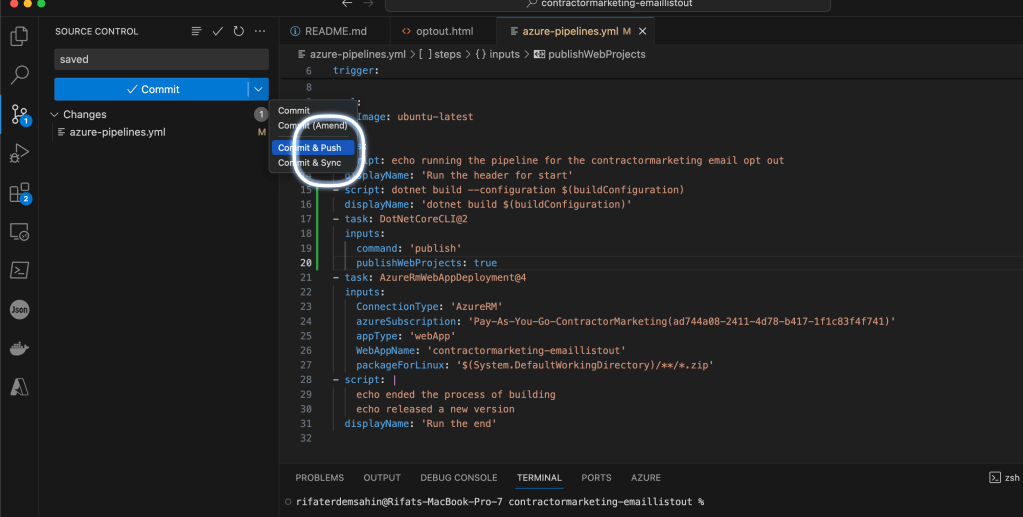Select the TERMINAL panel tab

540,478
